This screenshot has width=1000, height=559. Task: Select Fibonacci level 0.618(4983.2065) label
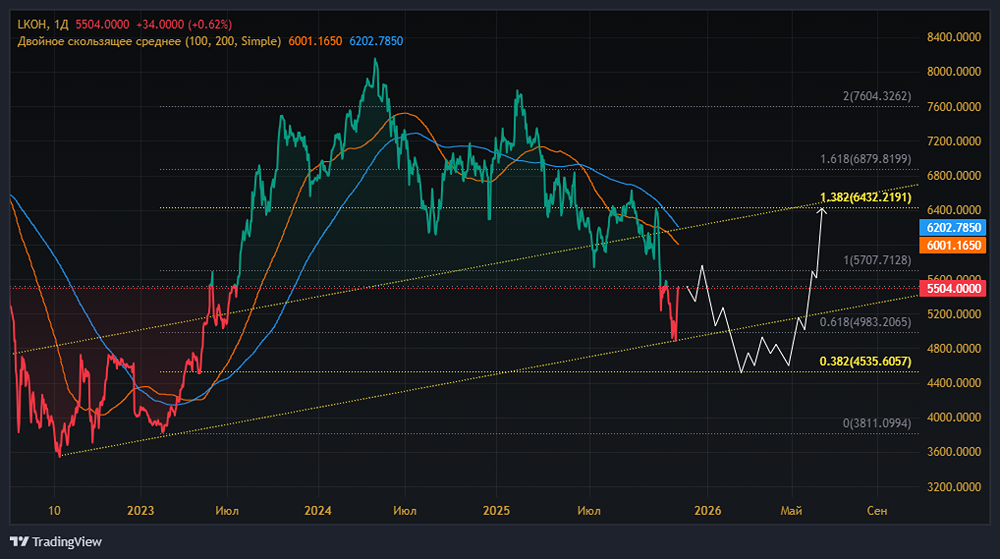(865, 322)
